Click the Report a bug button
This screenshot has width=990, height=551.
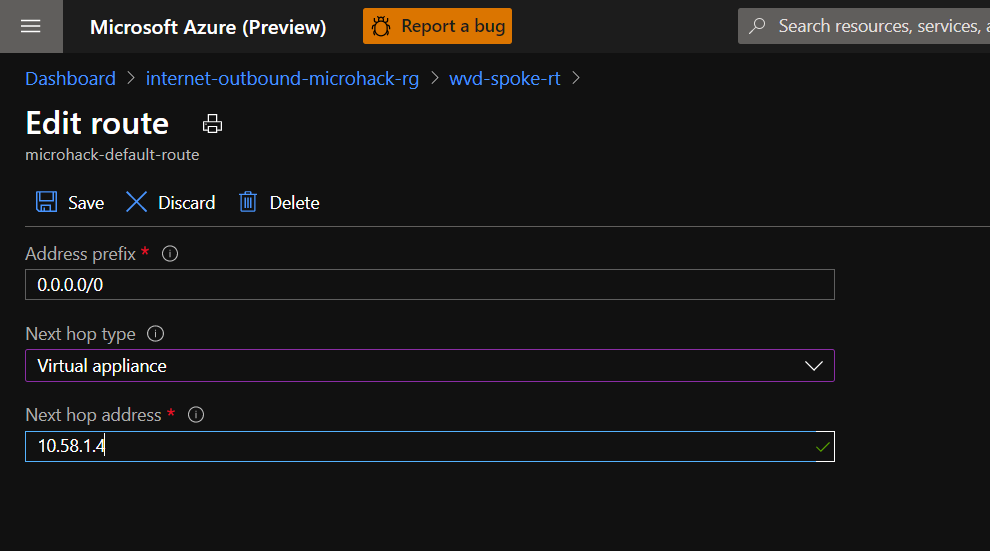click(437, 26)
